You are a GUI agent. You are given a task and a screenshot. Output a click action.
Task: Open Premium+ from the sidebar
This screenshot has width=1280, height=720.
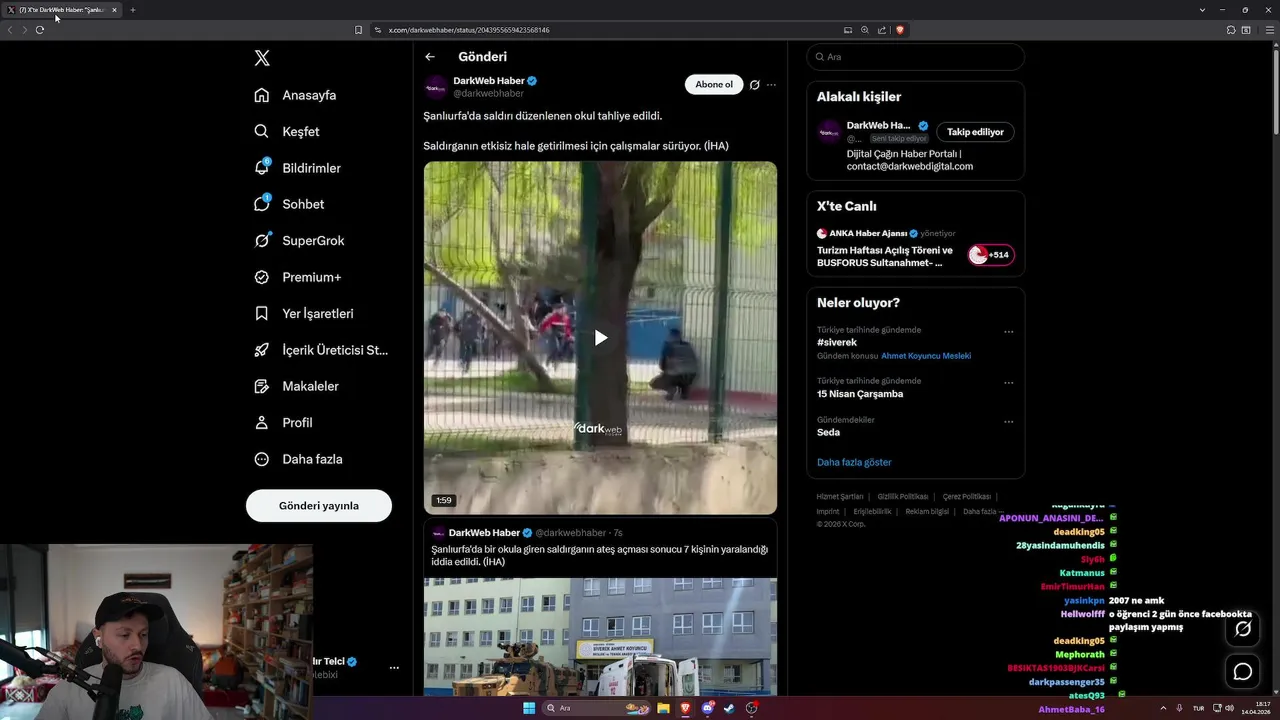pyautogui.click(x=298, y=277)
